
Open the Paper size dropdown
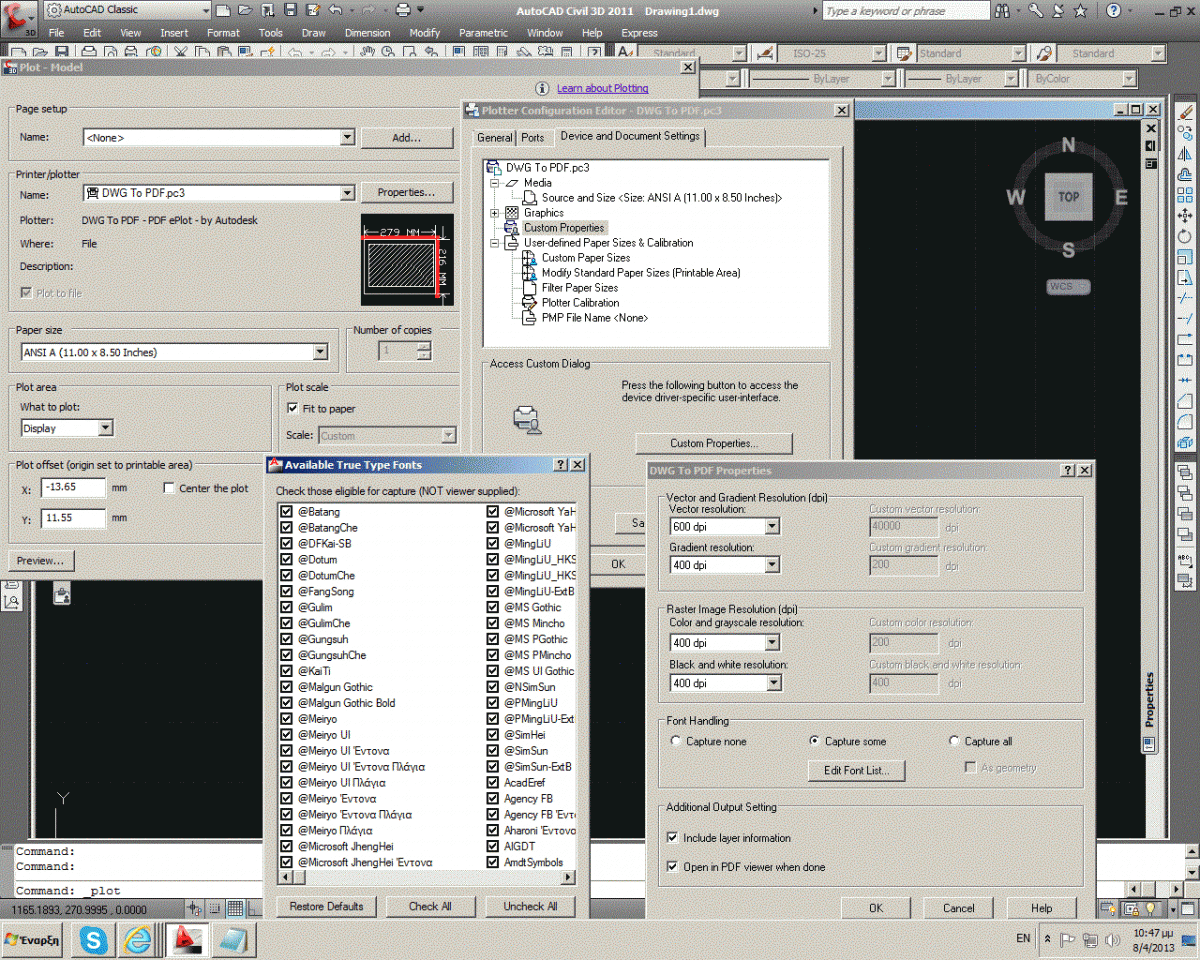[320, 352]
